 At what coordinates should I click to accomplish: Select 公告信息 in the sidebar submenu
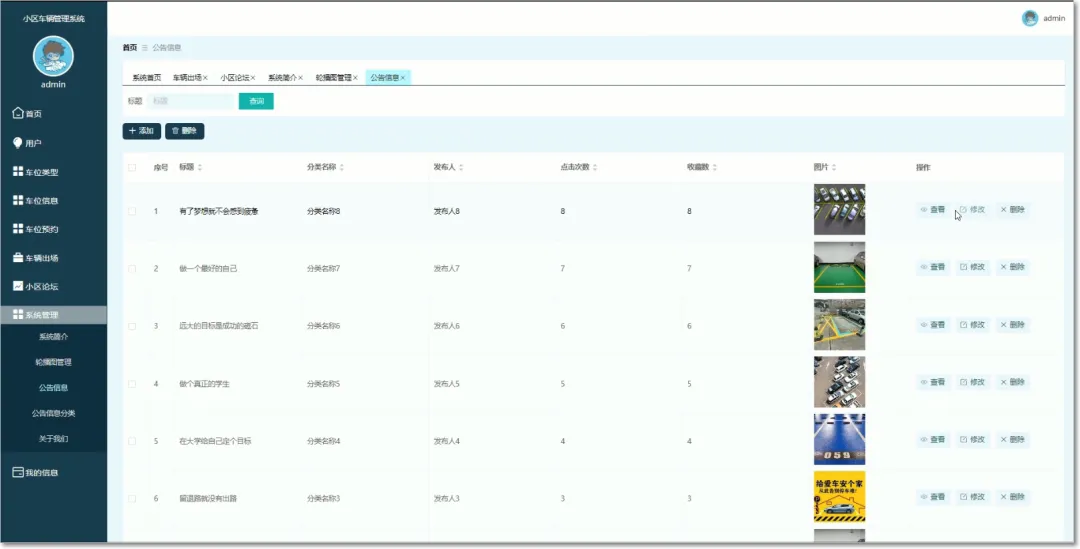[x=53, y=388]
